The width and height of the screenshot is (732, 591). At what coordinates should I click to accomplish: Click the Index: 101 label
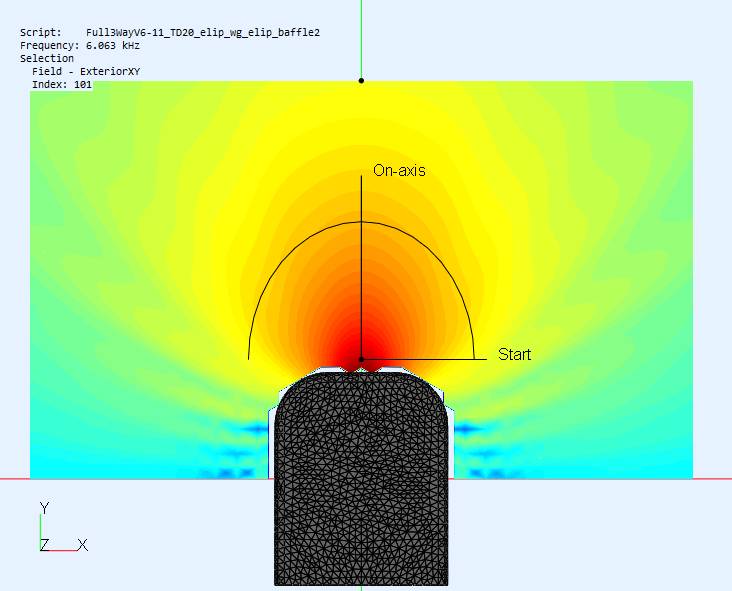tap(62, 84)
